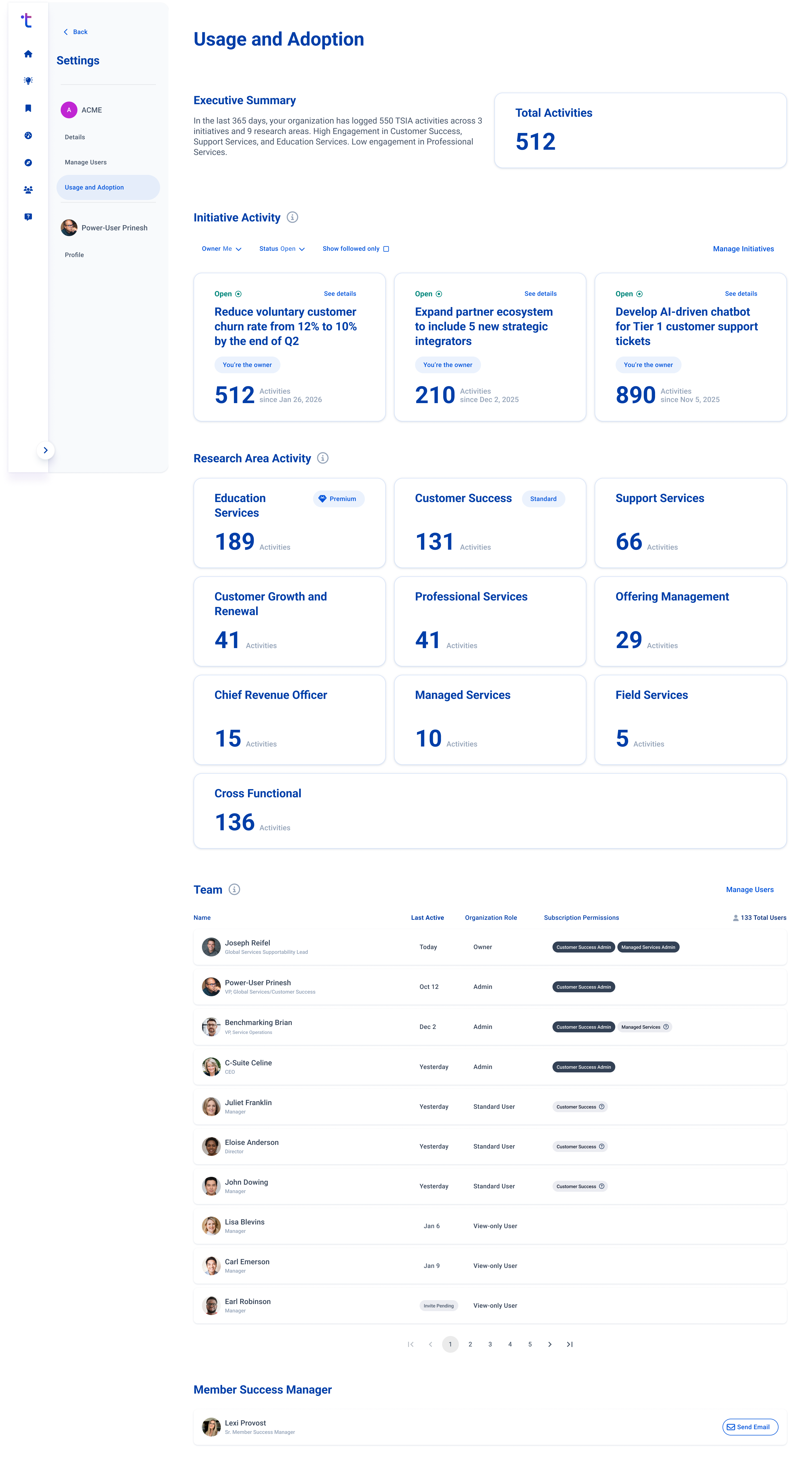812x1470 pixels.
Task: Go to page 5 of team table
Action: (530, 1344)
